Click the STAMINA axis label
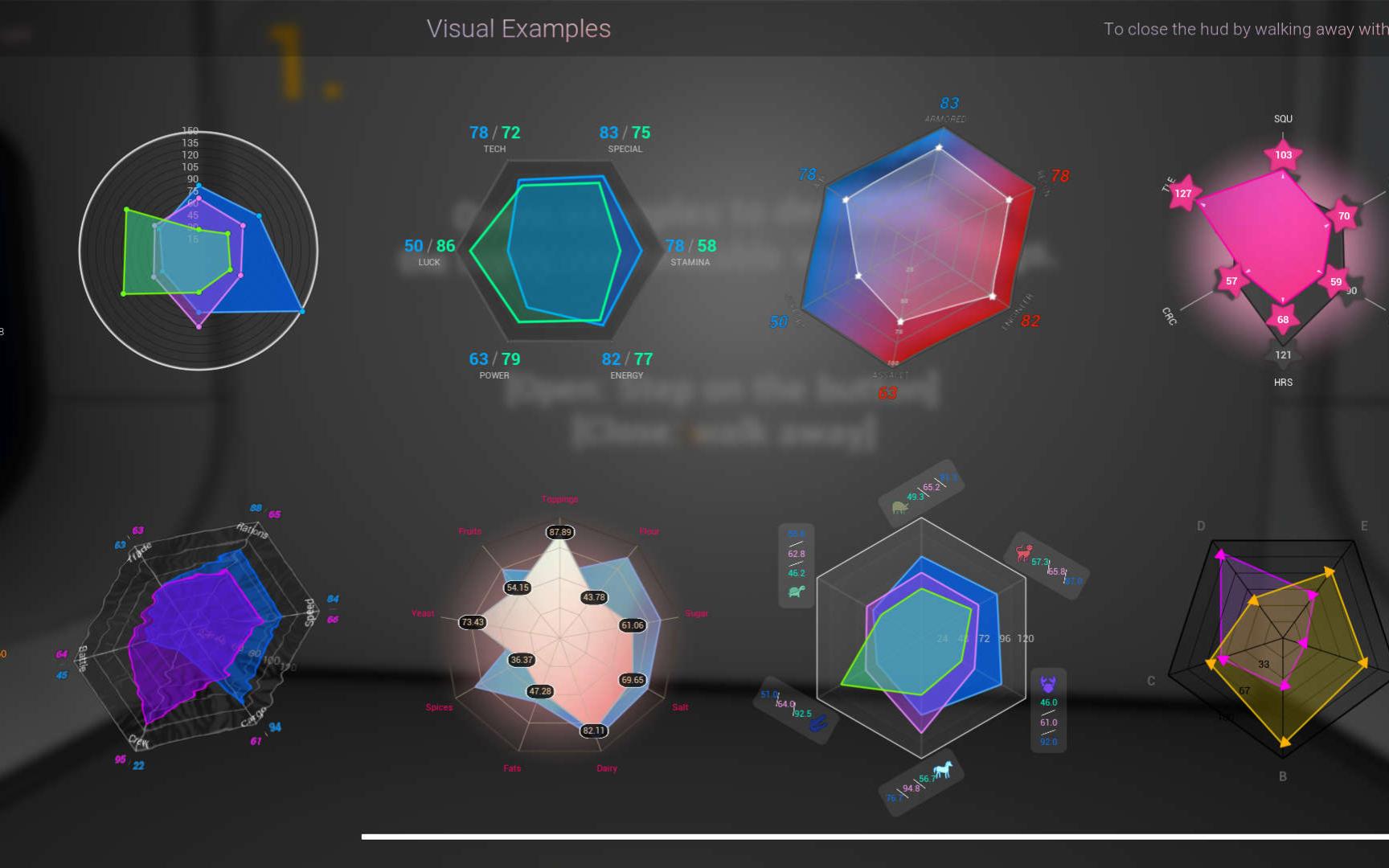Screen dimensions: 1389x868 coord(690,261)
